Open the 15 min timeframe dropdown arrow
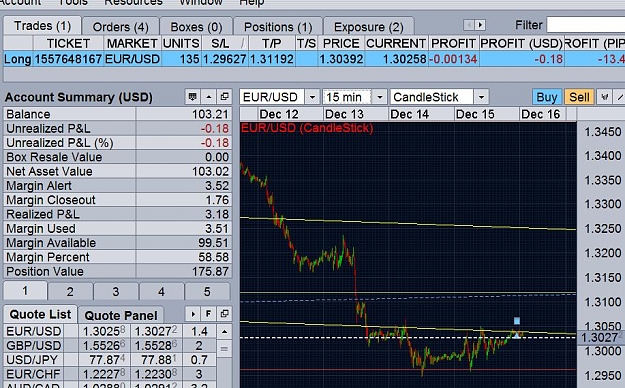Viewport: 625px width, 388px height. [380, 97]
